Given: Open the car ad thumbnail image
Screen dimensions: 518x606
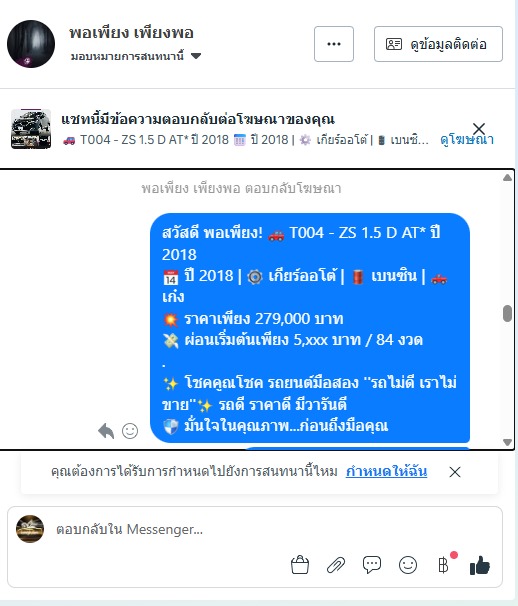Looking at the screenshot, I should pos(31,129).
